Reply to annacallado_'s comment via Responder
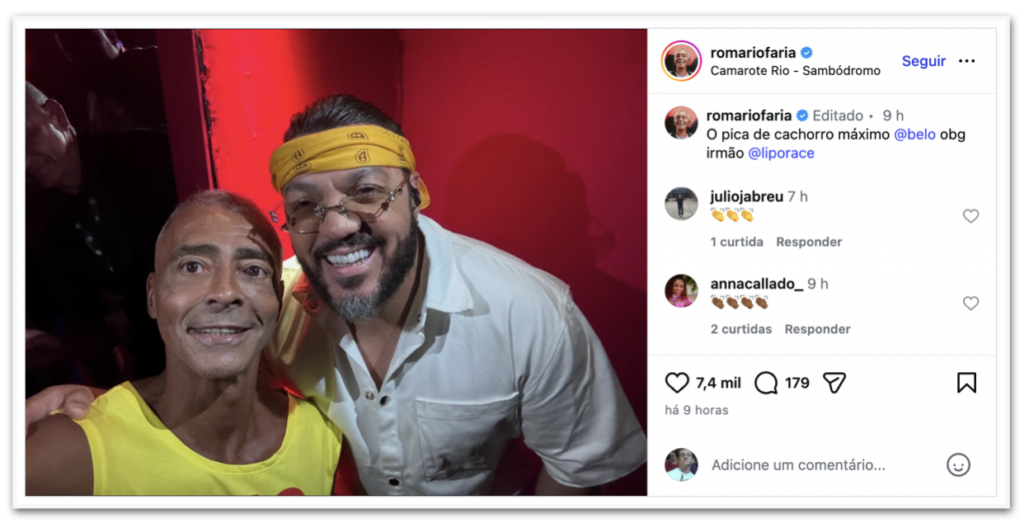Viewport: 1024px width, 523px height. pos(817,329)
